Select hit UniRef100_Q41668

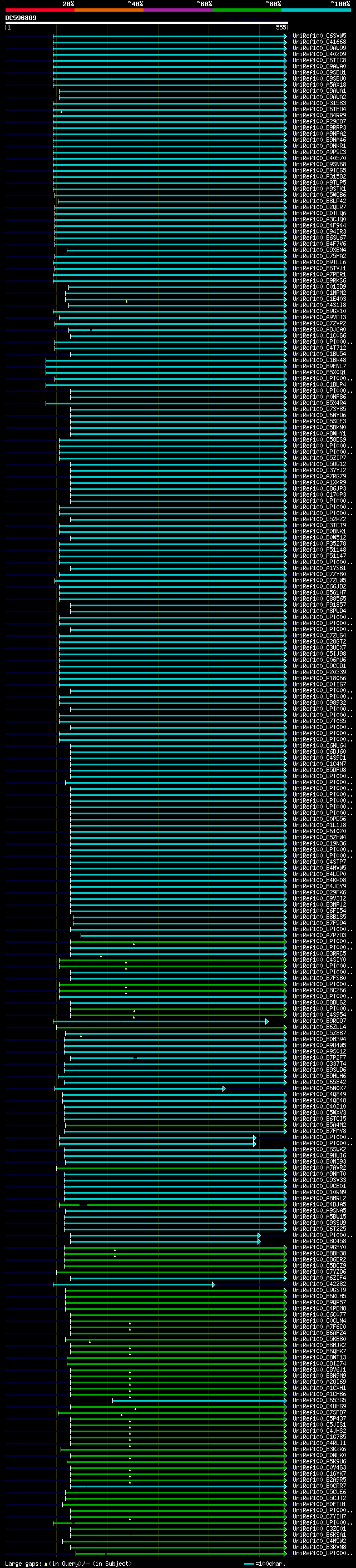point(319,42)
